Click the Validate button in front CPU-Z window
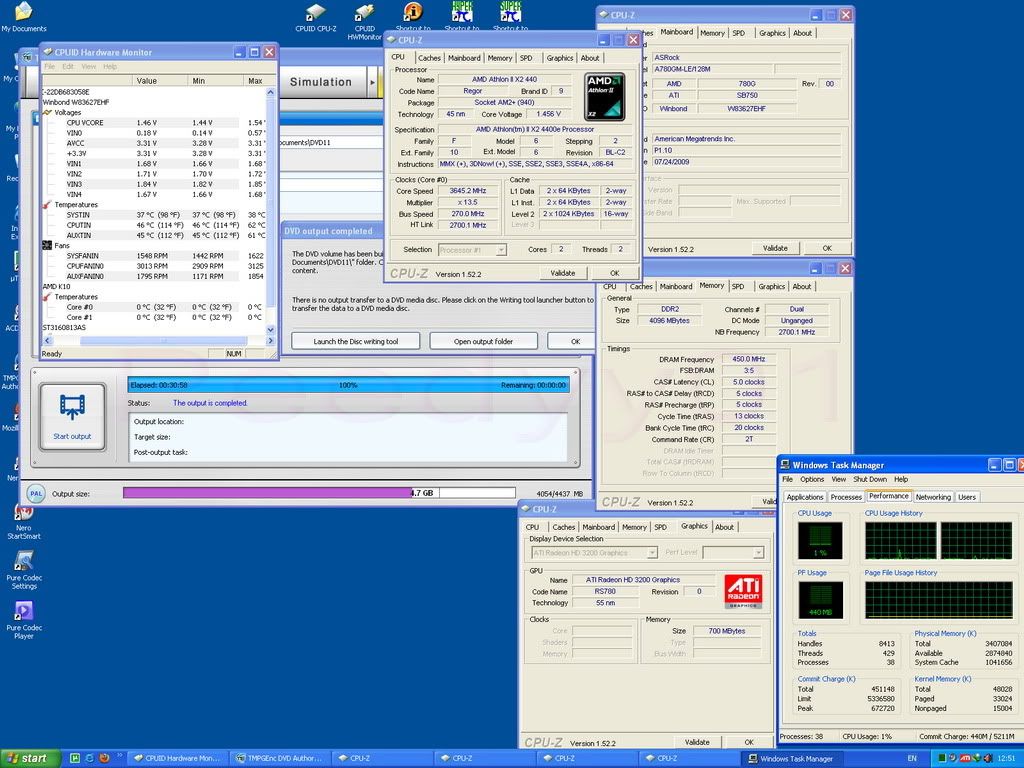Image resolution: width=1024 pixels, height=768 pixels. pyautogui.click(x=562, y=273)
